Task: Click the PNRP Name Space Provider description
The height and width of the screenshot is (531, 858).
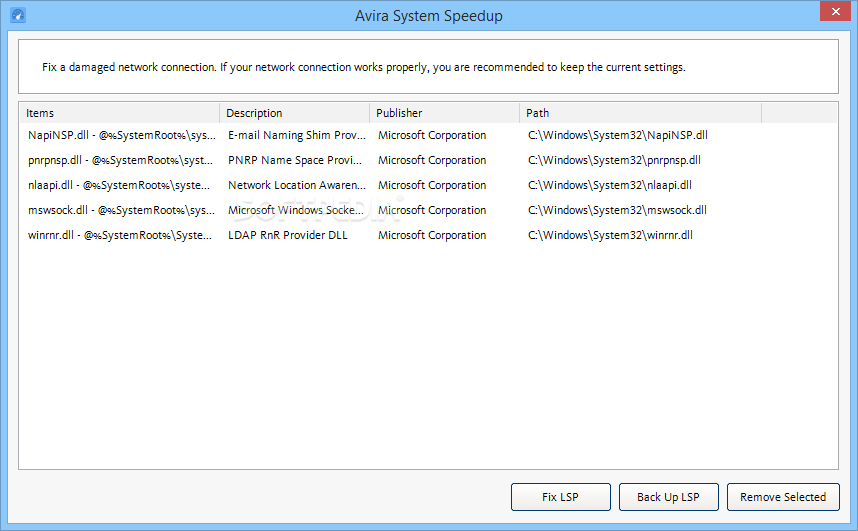Action: [x=295, y=160]
